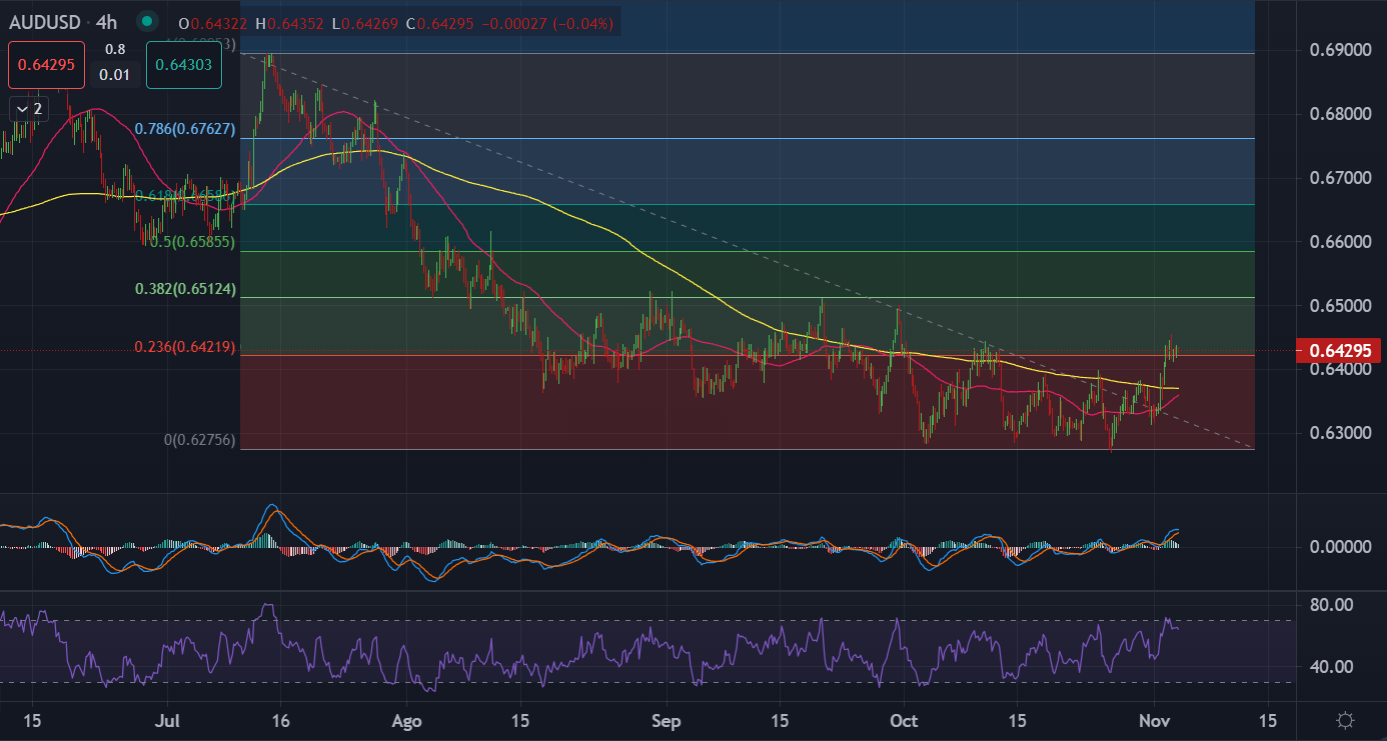Select the 0.786 Fibonacci level label

(x=184, y=128)
